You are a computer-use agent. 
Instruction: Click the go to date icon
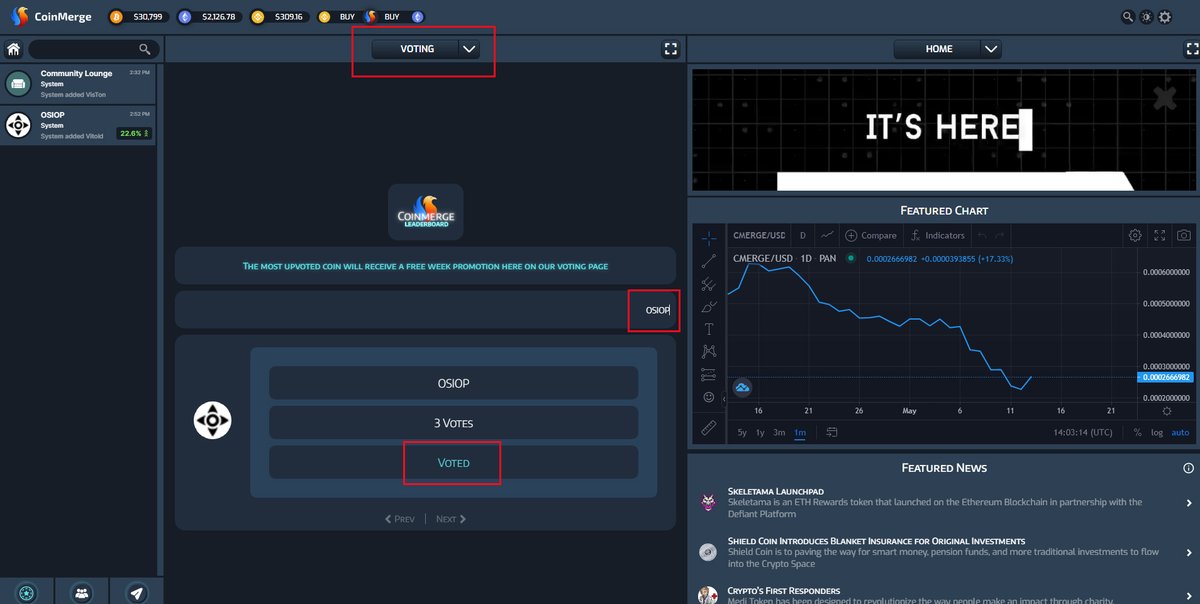[831, 433]
